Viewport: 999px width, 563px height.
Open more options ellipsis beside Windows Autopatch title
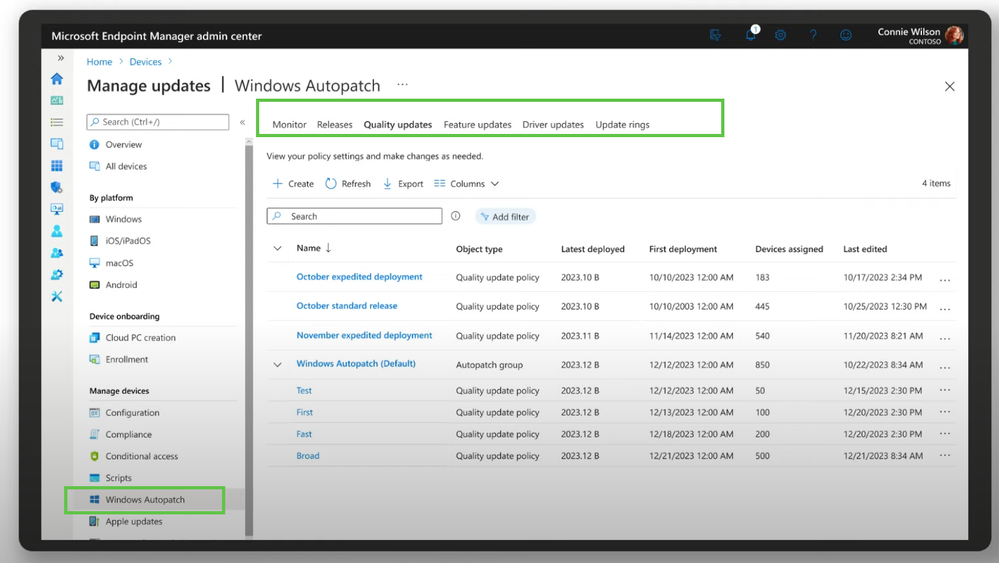(x=403, y=84)
